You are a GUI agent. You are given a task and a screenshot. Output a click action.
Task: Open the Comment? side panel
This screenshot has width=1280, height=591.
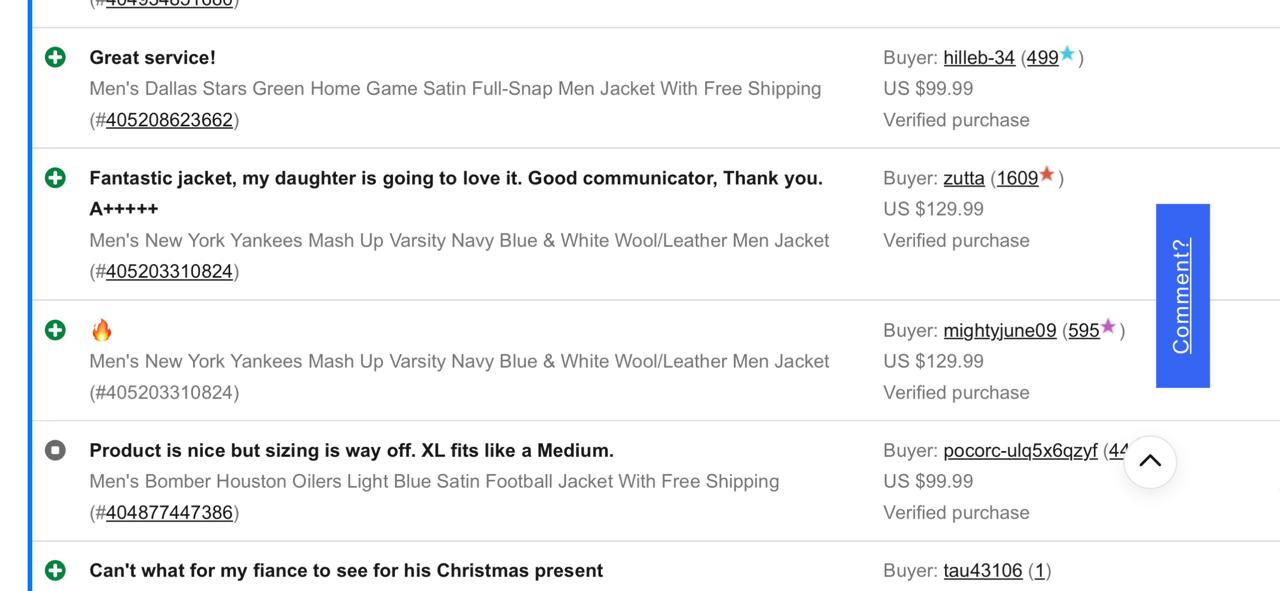pos(1182,296)
